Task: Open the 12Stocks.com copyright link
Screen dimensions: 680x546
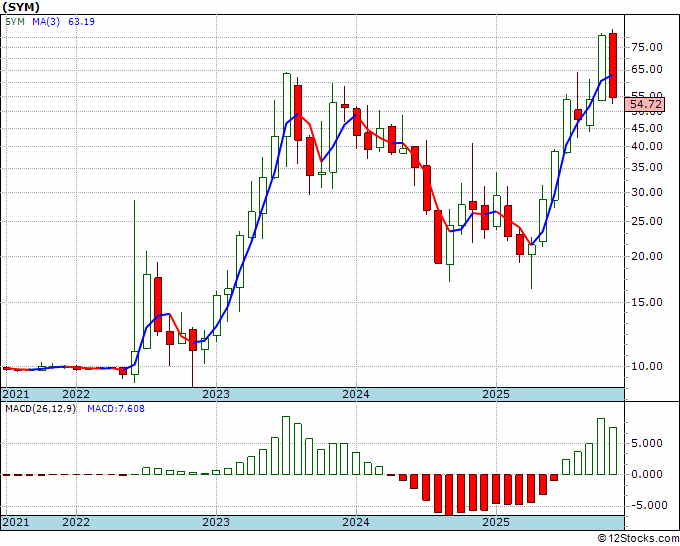Action: (x=638, y=538)
